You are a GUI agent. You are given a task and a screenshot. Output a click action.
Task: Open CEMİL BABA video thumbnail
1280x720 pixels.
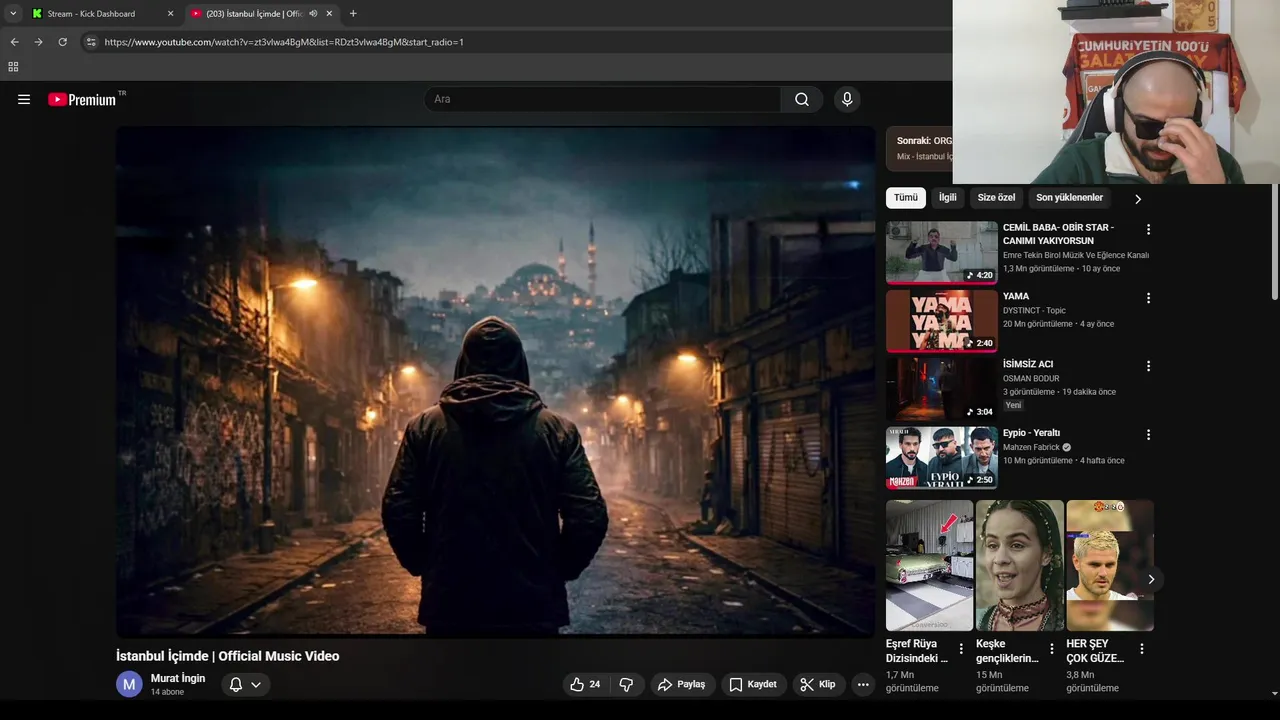(942, 253)
